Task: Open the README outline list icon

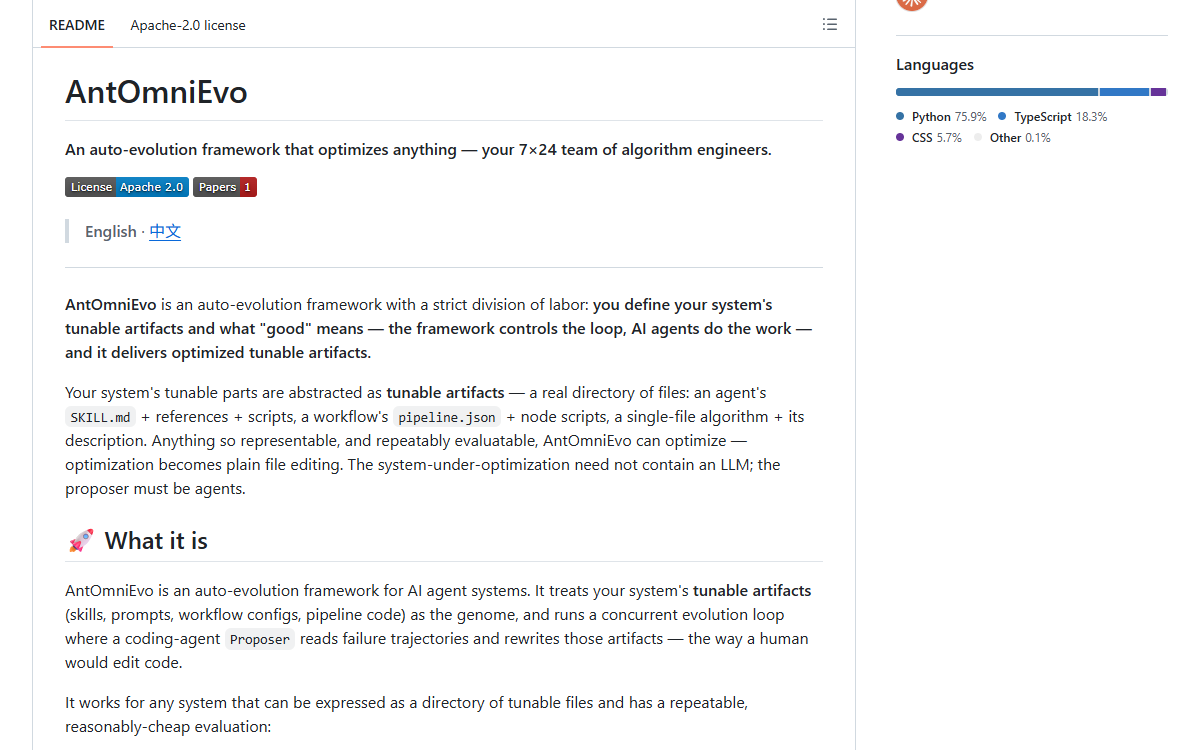Action: [x=829, y=24]
